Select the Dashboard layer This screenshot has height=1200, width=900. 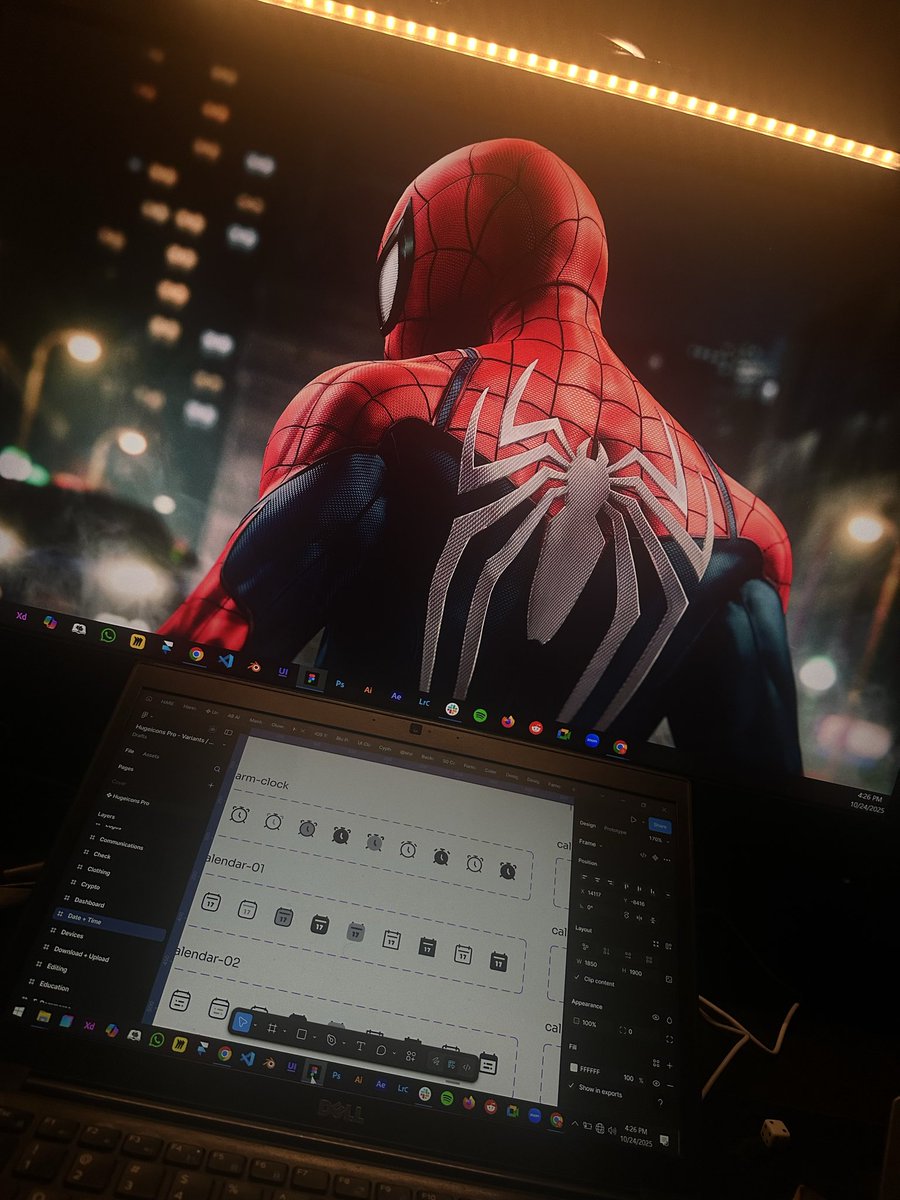[x=89, y=901]
